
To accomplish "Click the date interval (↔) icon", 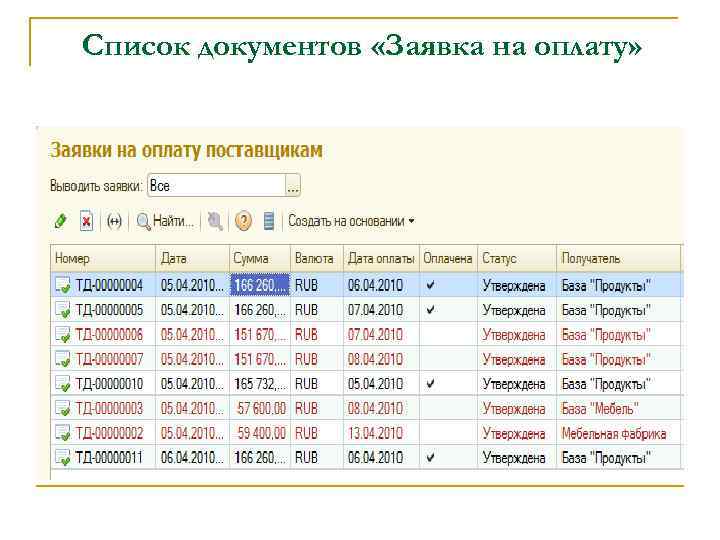I will point(114,222).
